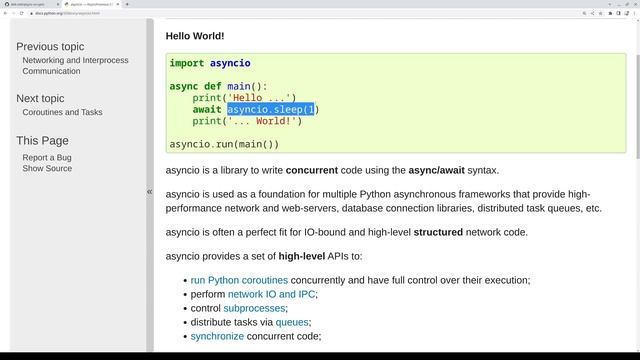Click Previous topic heading
Image resolution: width=640 pixels, height=360 pixels.
coord(50,47)
